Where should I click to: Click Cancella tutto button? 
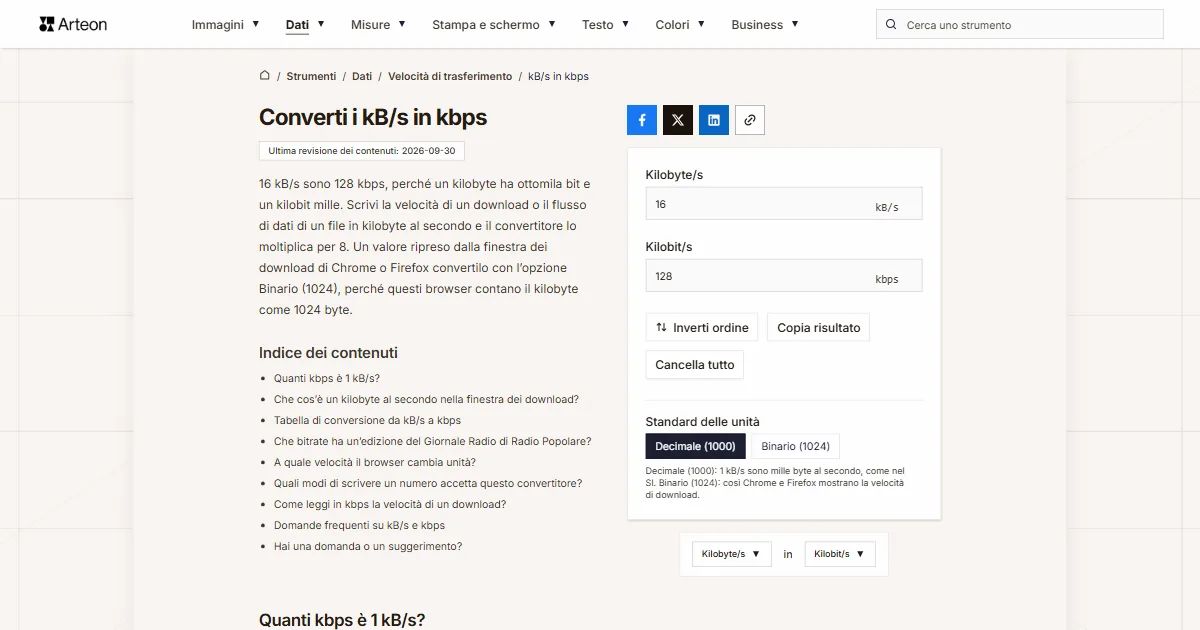(x=695, y=365)
